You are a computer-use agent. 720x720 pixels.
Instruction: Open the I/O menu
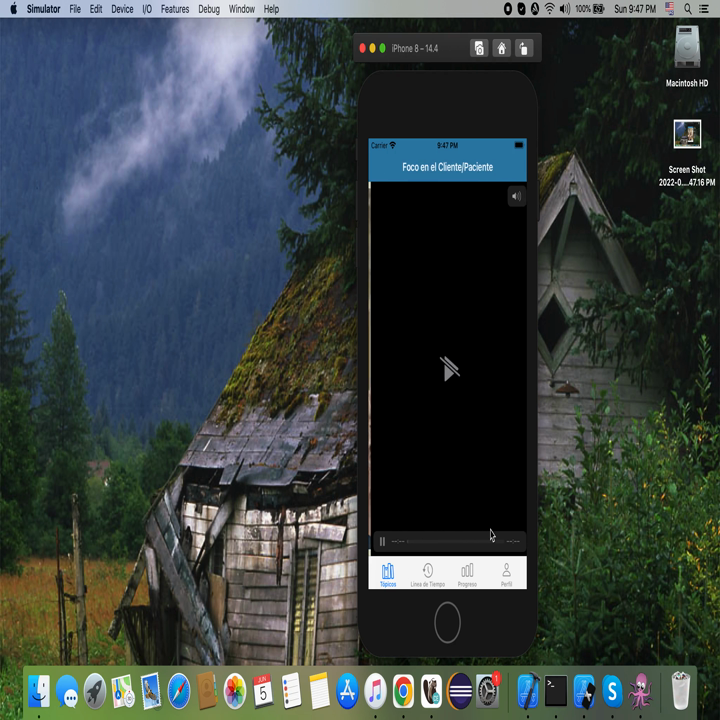click(x=147, y=9)
